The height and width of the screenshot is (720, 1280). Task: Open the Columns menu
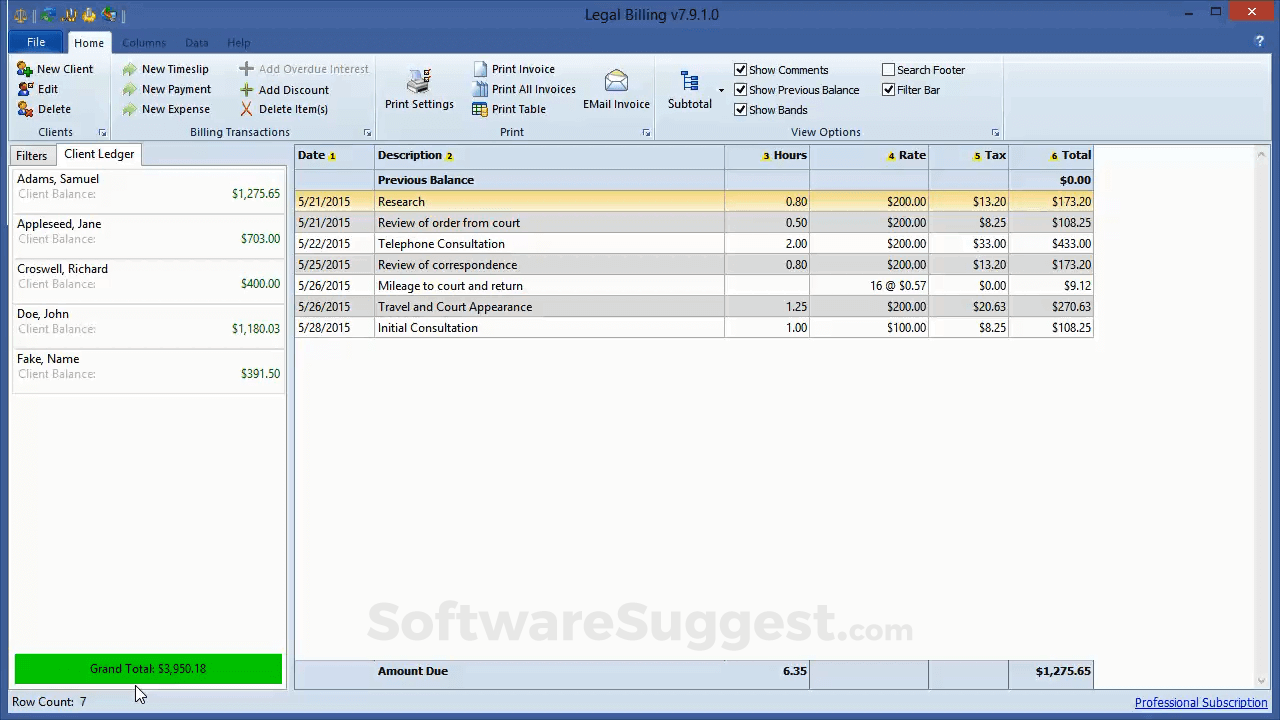tap(144, 43)
